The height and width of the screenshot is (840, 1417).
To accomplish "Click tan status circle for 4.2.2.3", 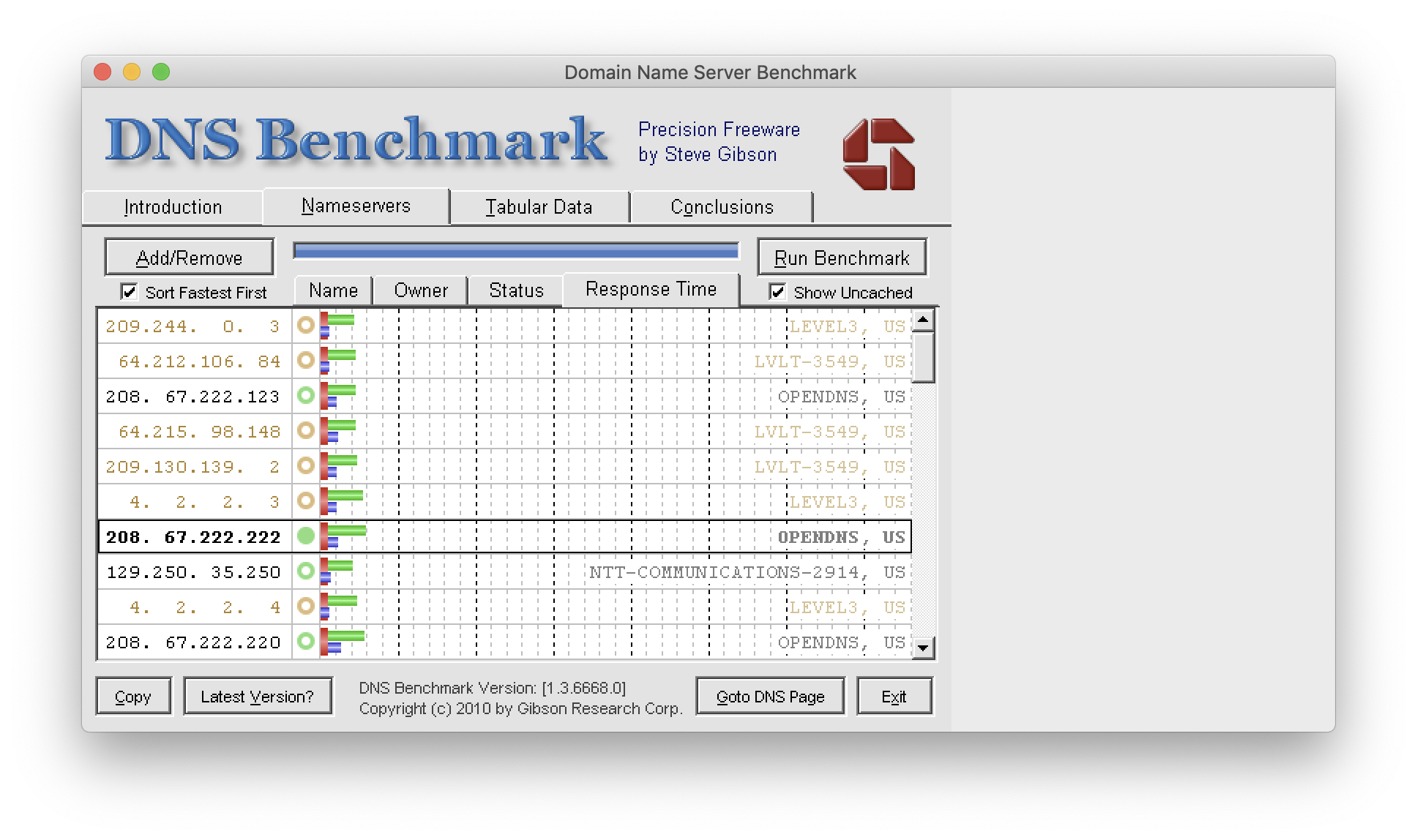I will click(306, 501).
